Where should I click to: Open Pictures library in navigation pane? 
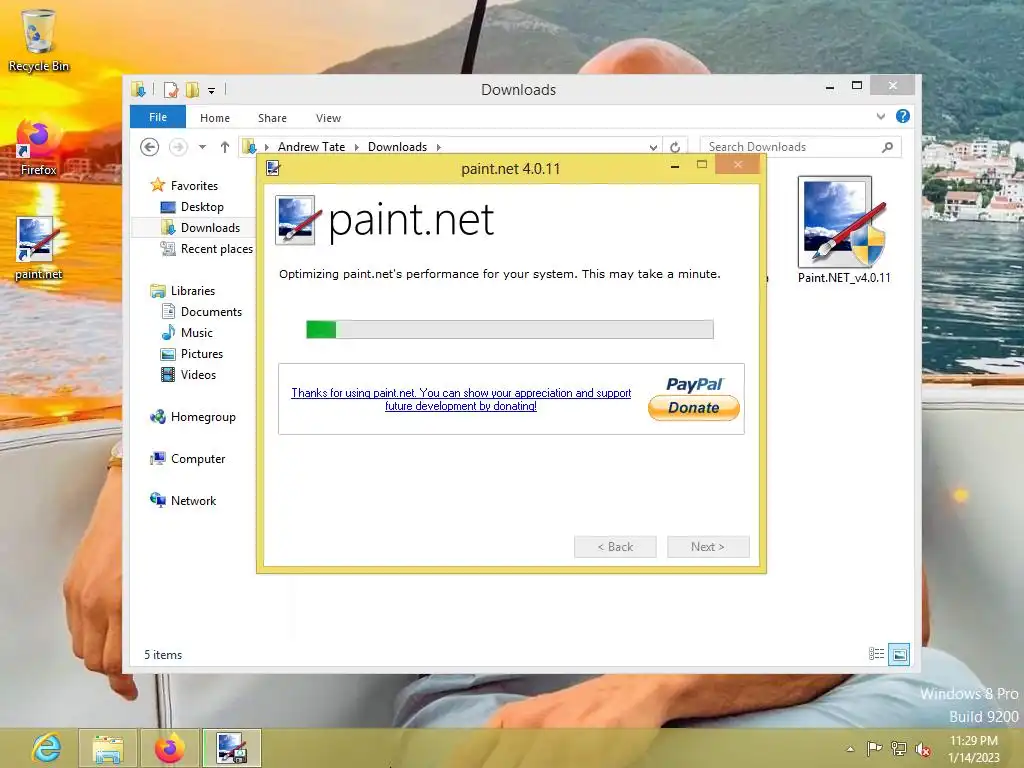pos(191,353)
